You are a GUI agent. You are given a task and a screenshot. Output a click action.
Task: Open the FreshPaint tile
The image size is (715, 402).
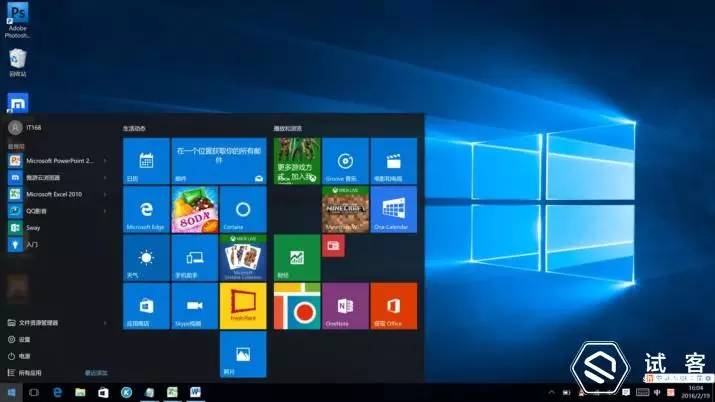(x=242, y=306)
